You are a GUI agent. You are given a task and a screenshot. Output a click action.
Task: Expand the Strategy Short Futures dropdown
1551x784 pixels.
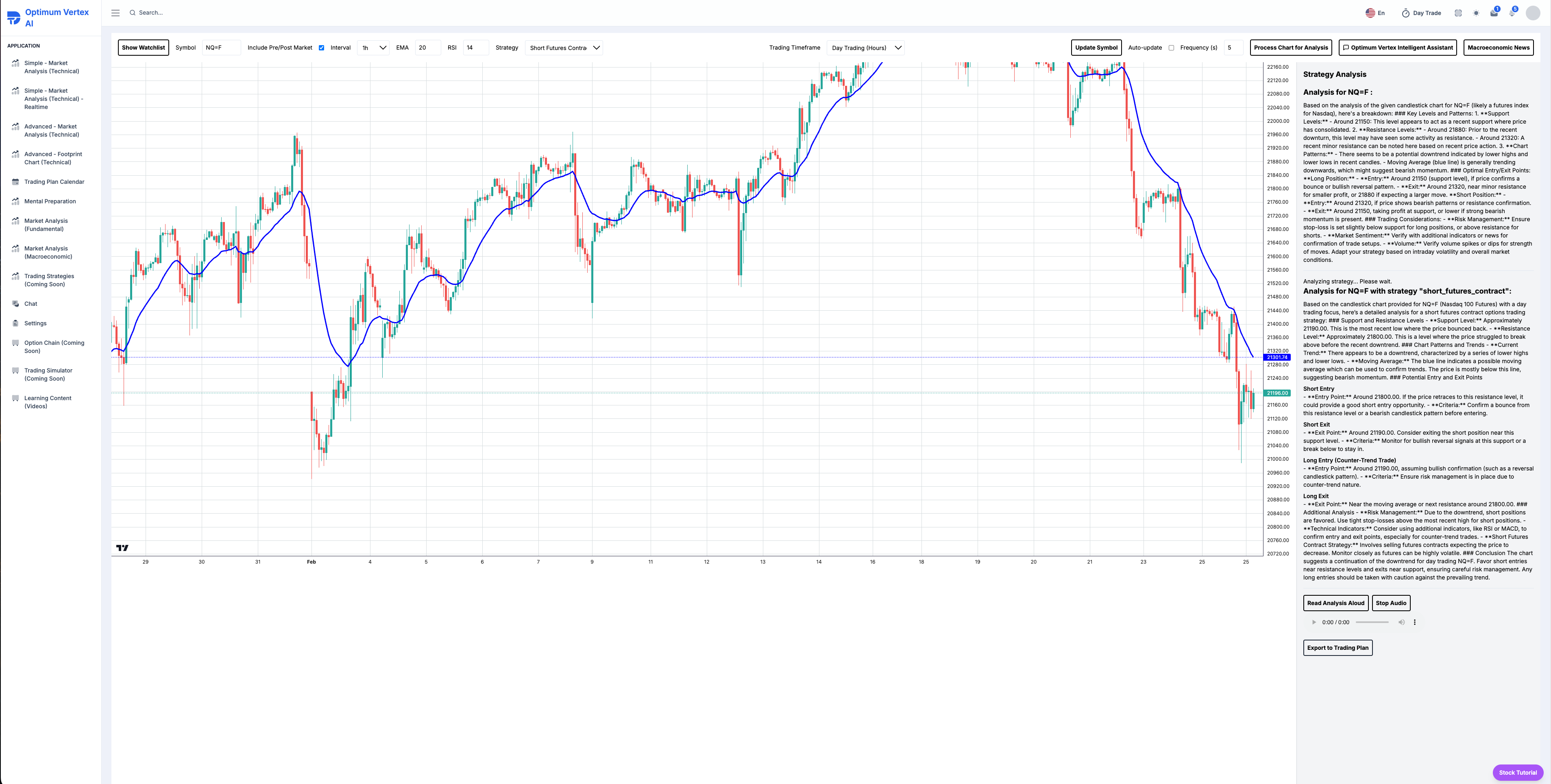(564, 48)
